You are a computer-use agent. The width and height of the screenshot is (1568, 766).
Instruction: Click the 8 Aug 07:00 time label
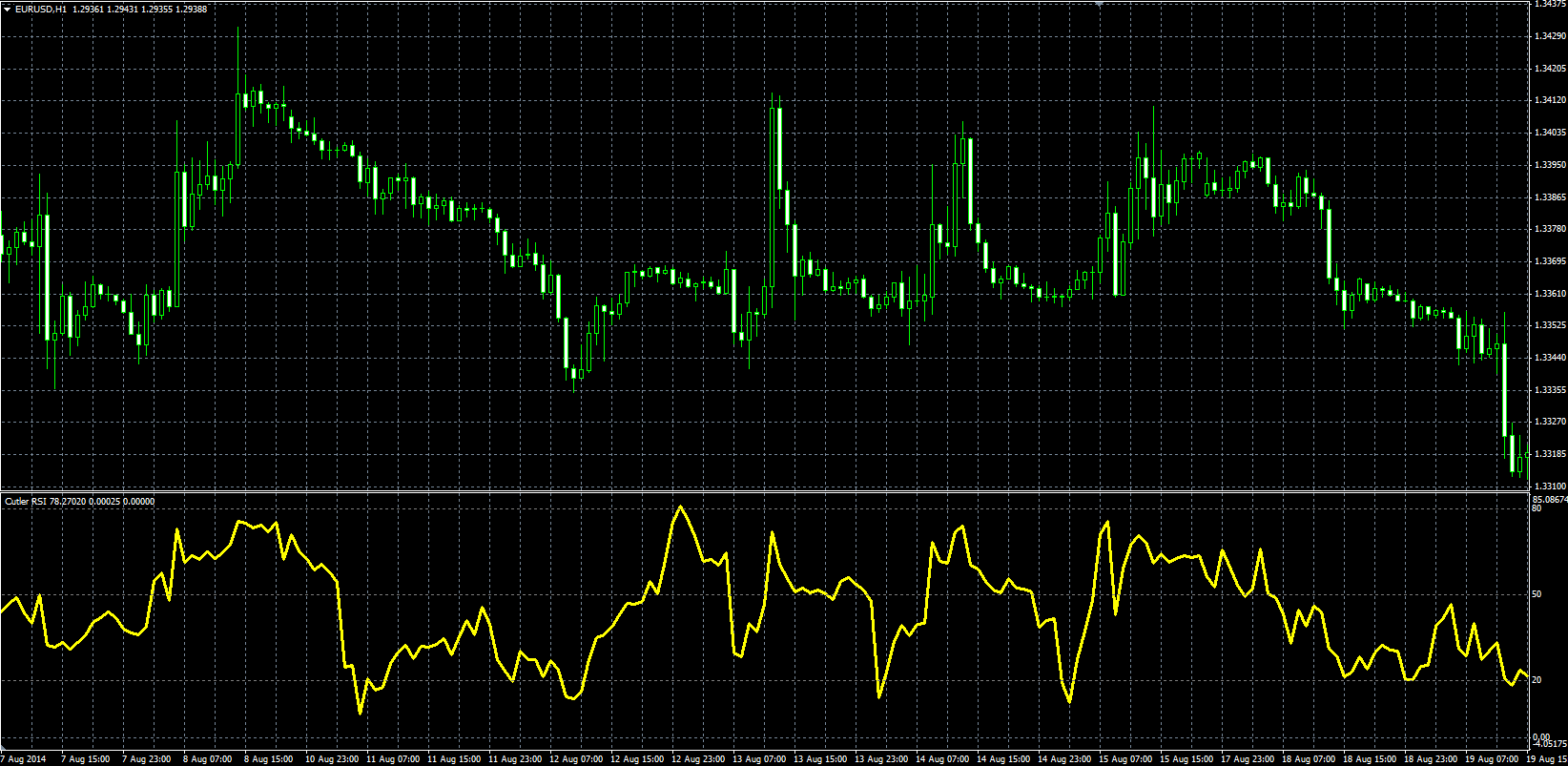(208, 759)
